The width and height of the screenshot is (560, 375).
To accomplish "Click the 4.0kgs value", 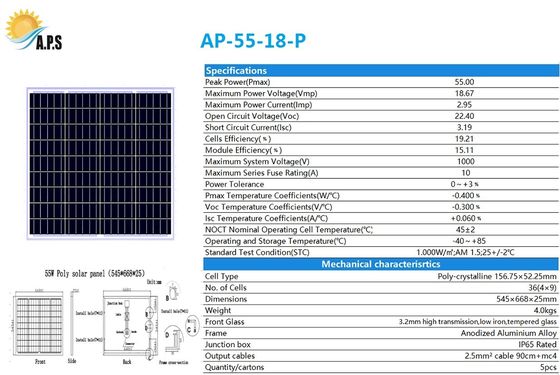I will [545, 311].
